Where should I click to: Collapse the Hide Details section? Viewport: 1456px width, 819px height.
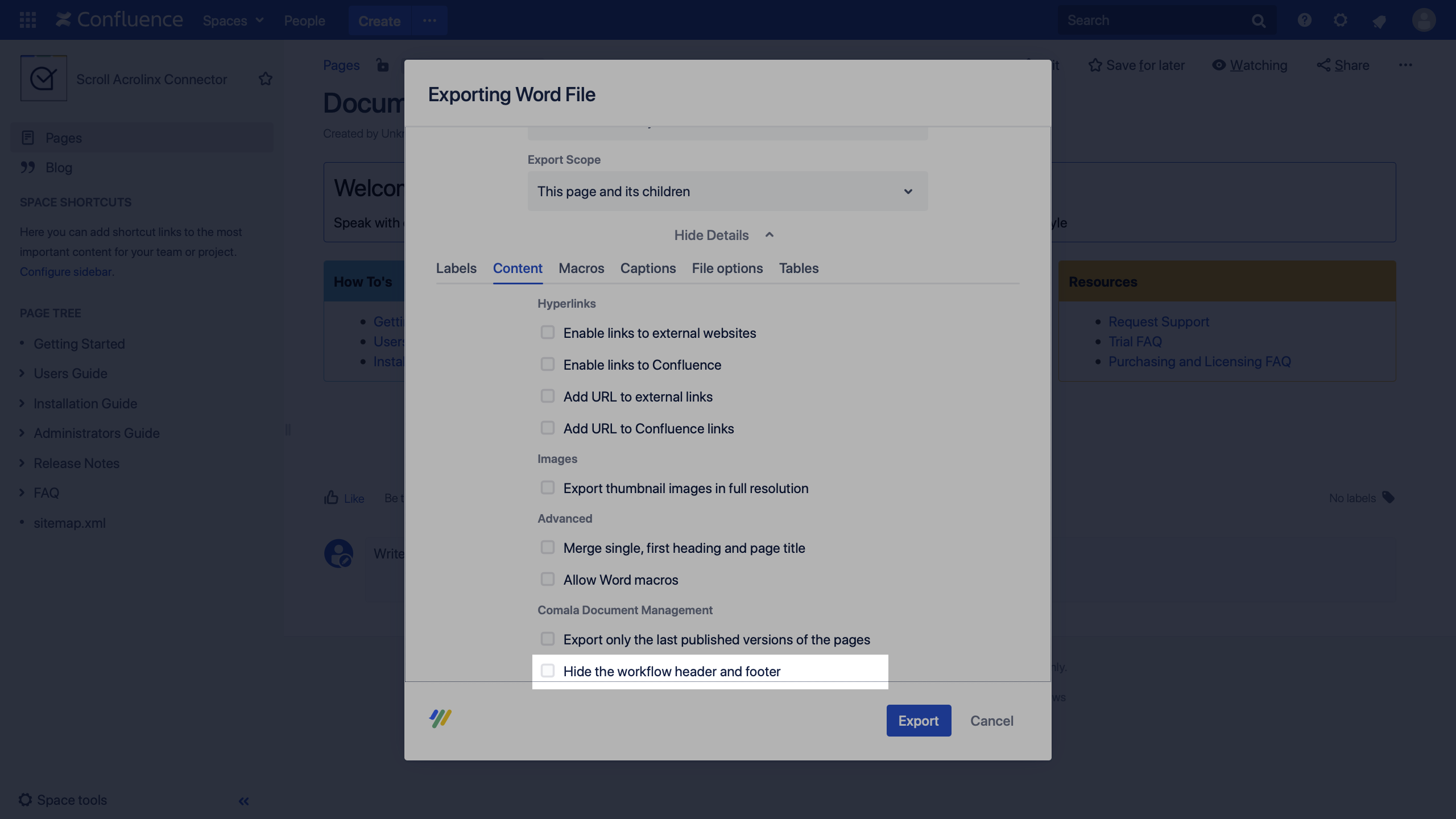(723, 235)
